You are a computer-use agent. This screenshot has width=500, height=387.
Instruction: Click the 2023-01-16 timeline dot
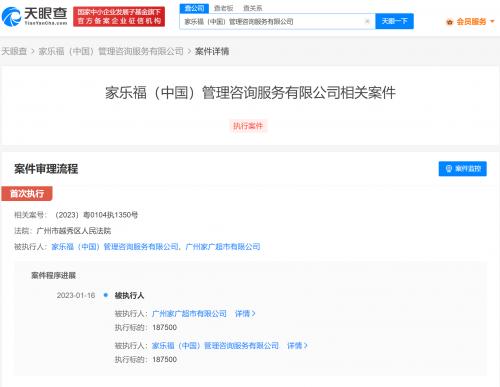pyautogui.click(x=106, y=295)
